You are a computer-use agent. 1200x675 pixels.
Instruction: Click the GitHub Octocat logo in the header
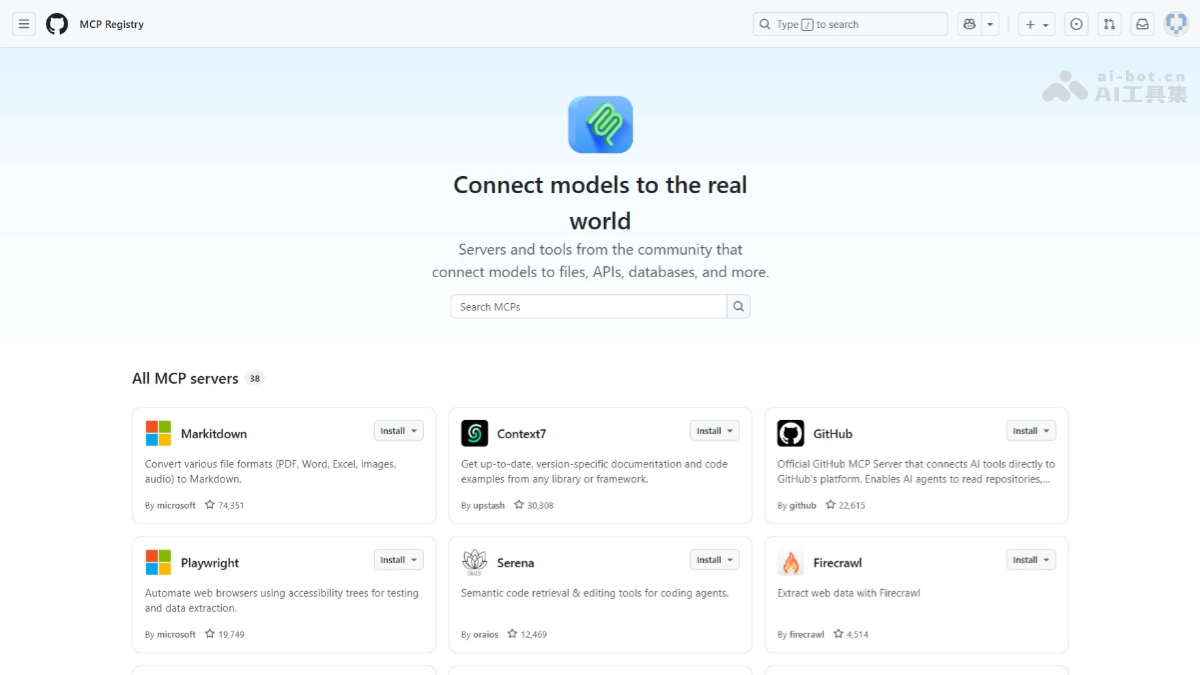[x=57, y=24]
